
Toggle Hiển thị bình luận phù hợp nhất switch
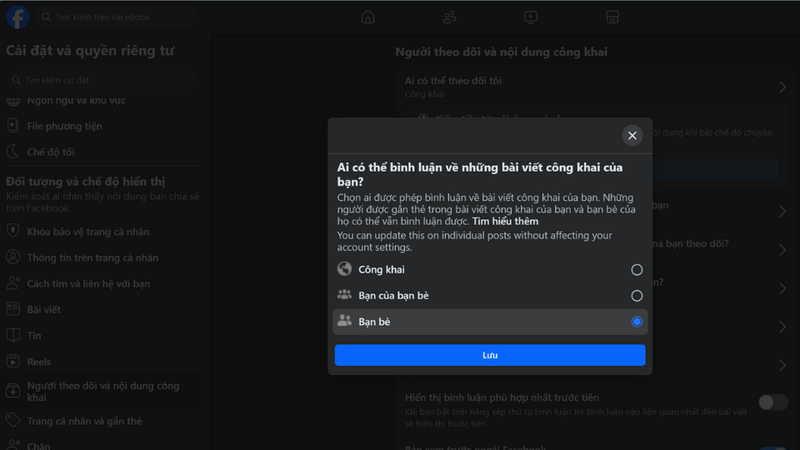tap(773, 403)
